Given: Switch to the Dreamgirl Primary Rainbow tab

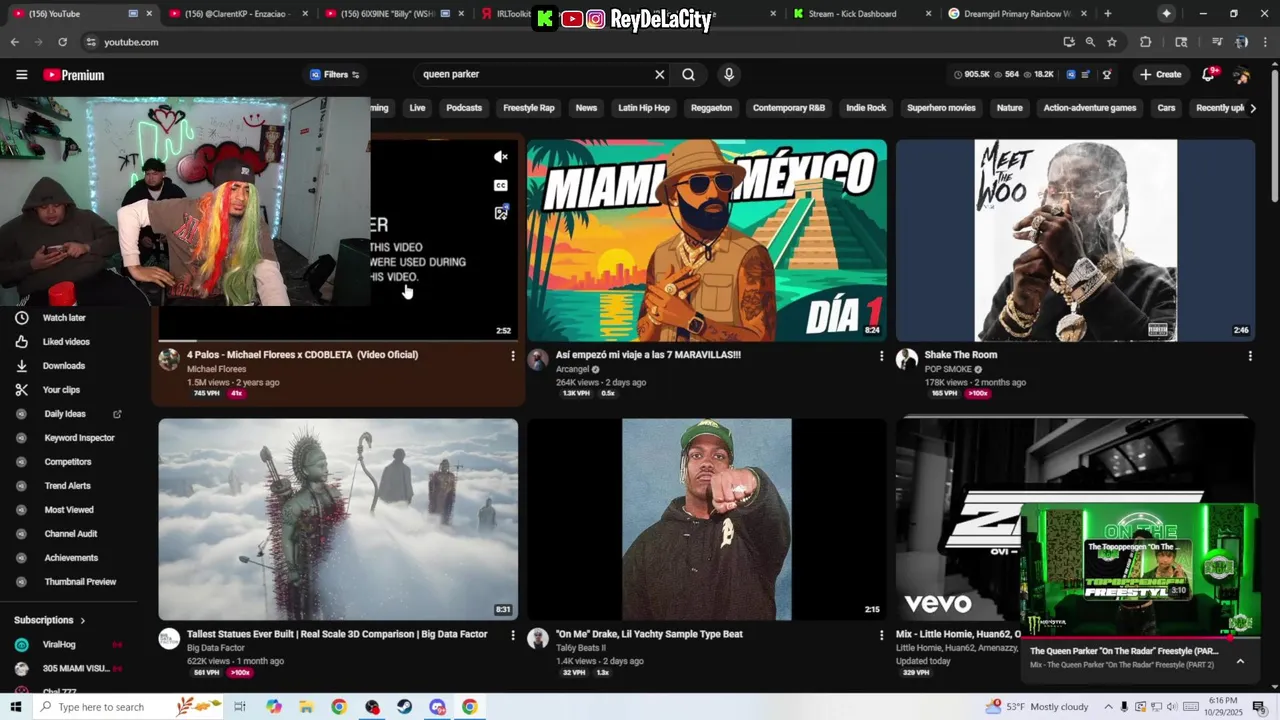Looking at the screenshot, I should click(1016, 14).
